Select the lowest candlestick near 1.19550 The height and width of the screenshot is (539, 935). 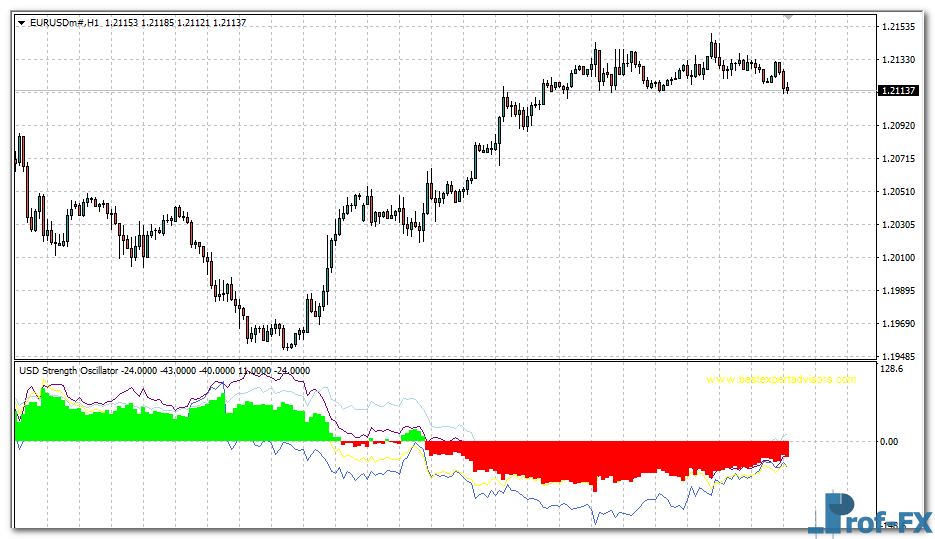286,343
